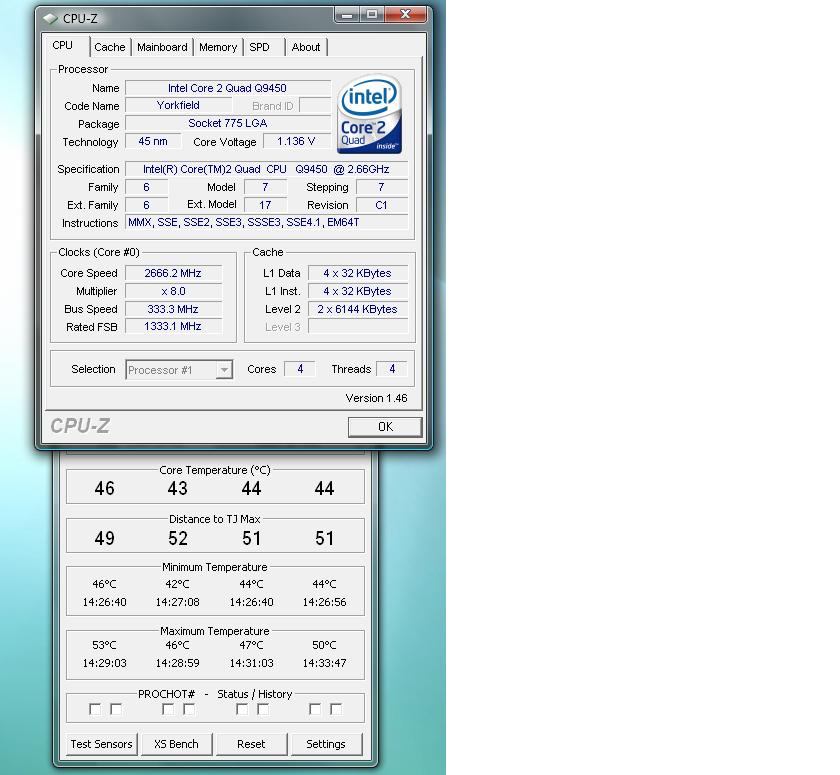
Task: Toggle second PROCHOT checkbox of third core pair
Action: click(262, 709)
